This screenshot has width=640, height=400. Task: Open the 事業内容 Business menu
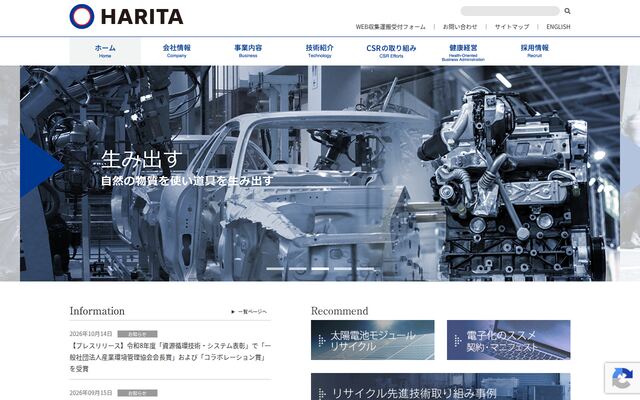coord(248,51)
